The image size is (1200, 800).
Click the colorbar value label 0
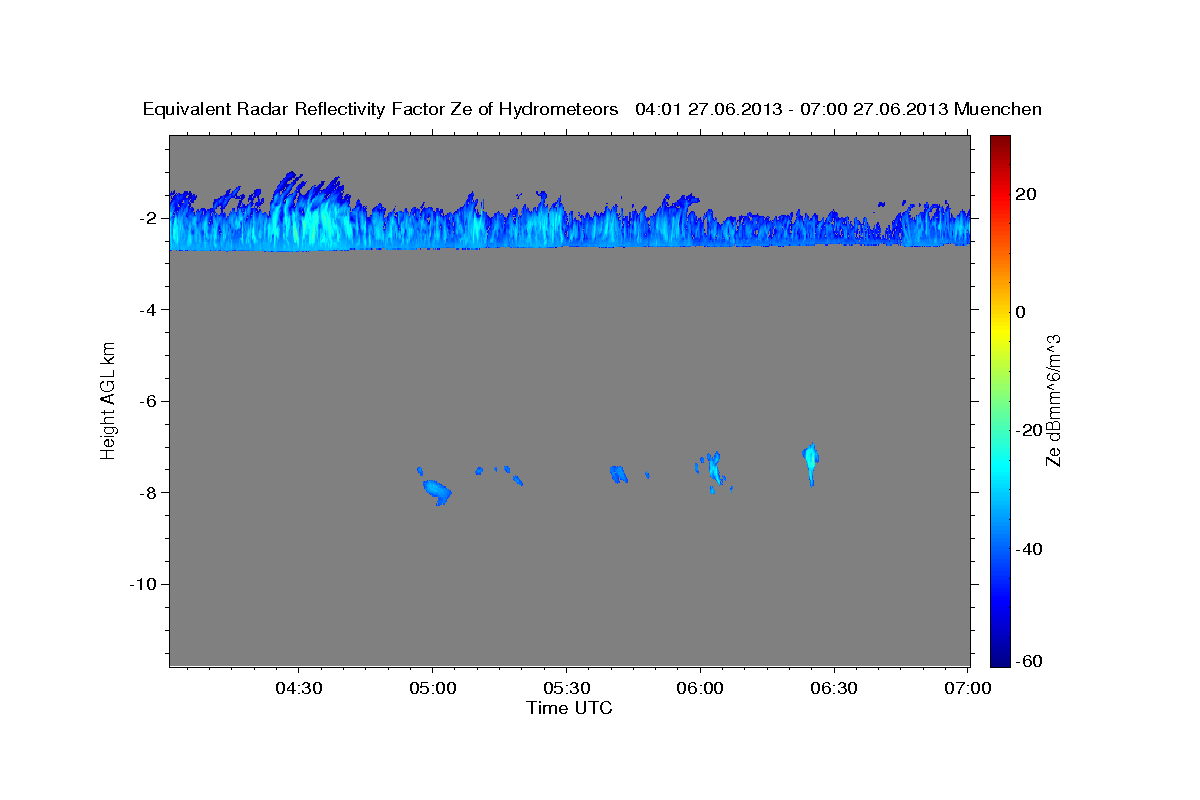(1020, 312)
